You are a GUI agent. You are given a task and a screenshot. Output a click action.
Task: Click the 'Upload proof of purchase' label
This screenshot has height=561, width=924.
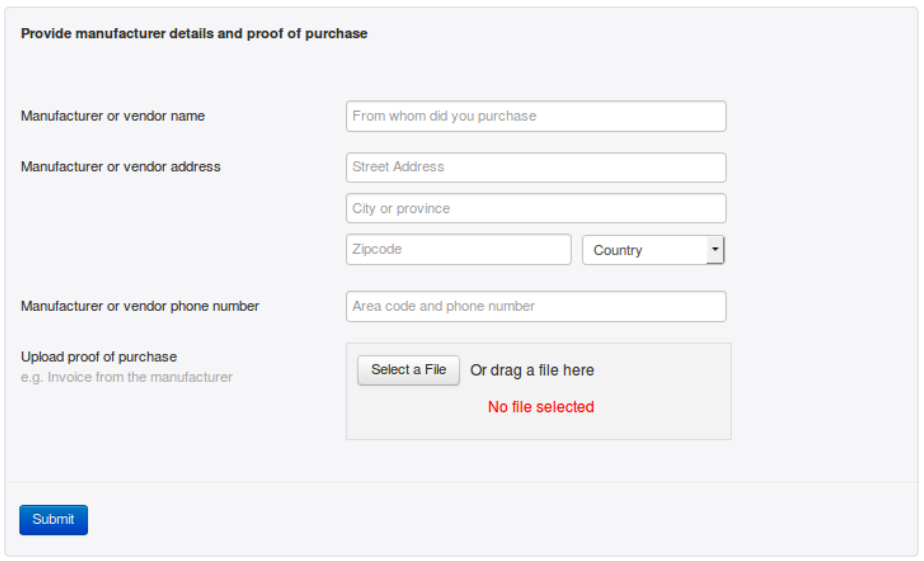tap(99, 357)
